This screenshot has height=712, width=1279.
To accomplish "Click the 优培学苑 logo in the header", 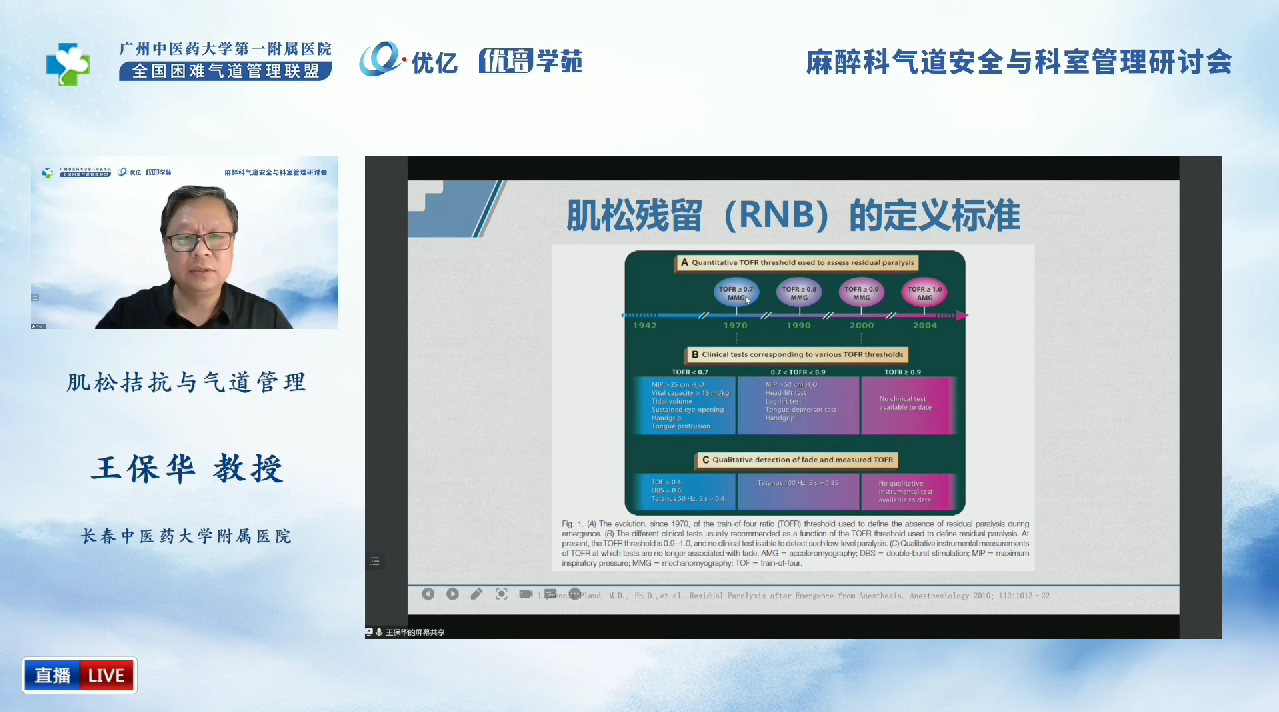I will click(530, 61).
